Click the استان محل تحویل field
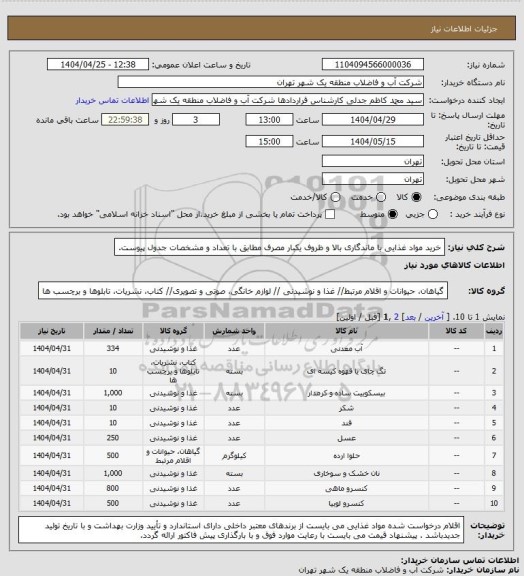The image size is (524, 576). pyautogui.click(x=373, y=161)
